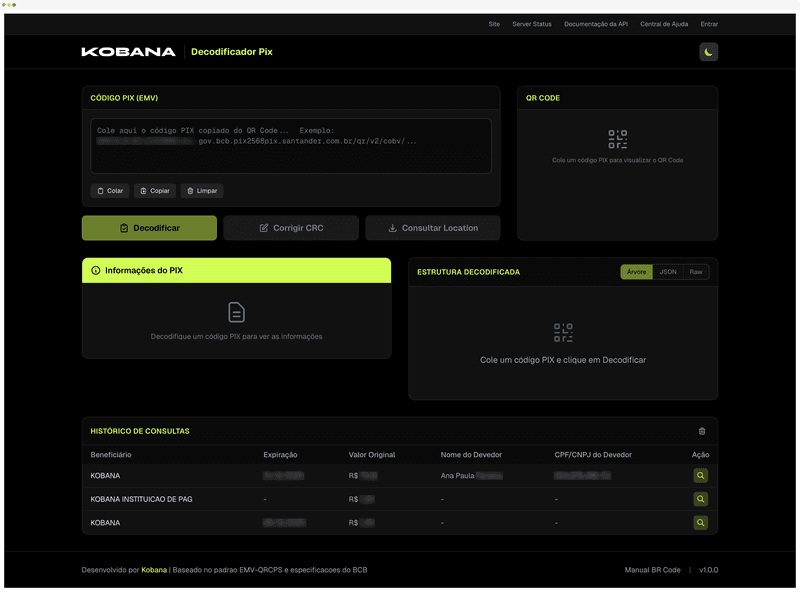Click the Decodificar button
The image size is (800, 592).
click(149, 228)
